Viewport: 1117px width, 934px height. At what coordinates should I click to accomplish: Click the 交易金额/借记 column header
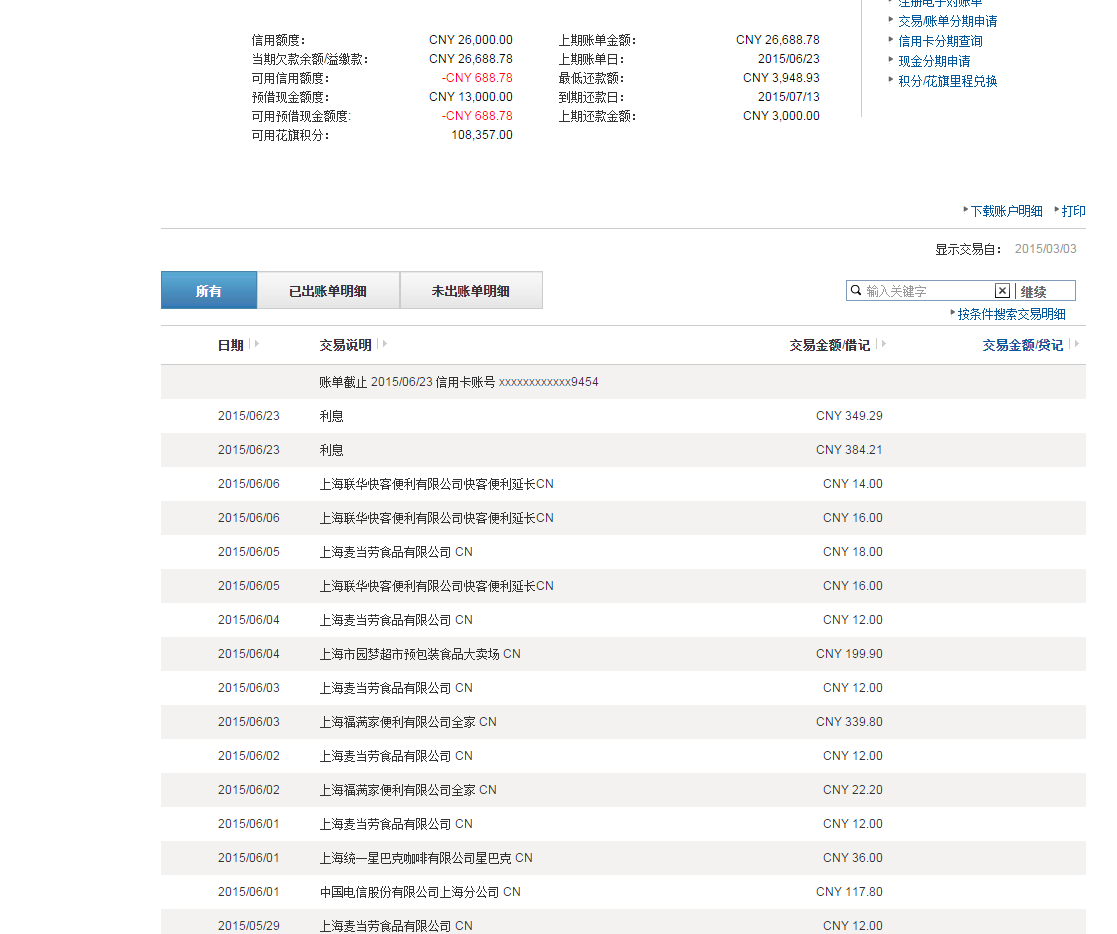pyautogui.click(x=829, y=345)
